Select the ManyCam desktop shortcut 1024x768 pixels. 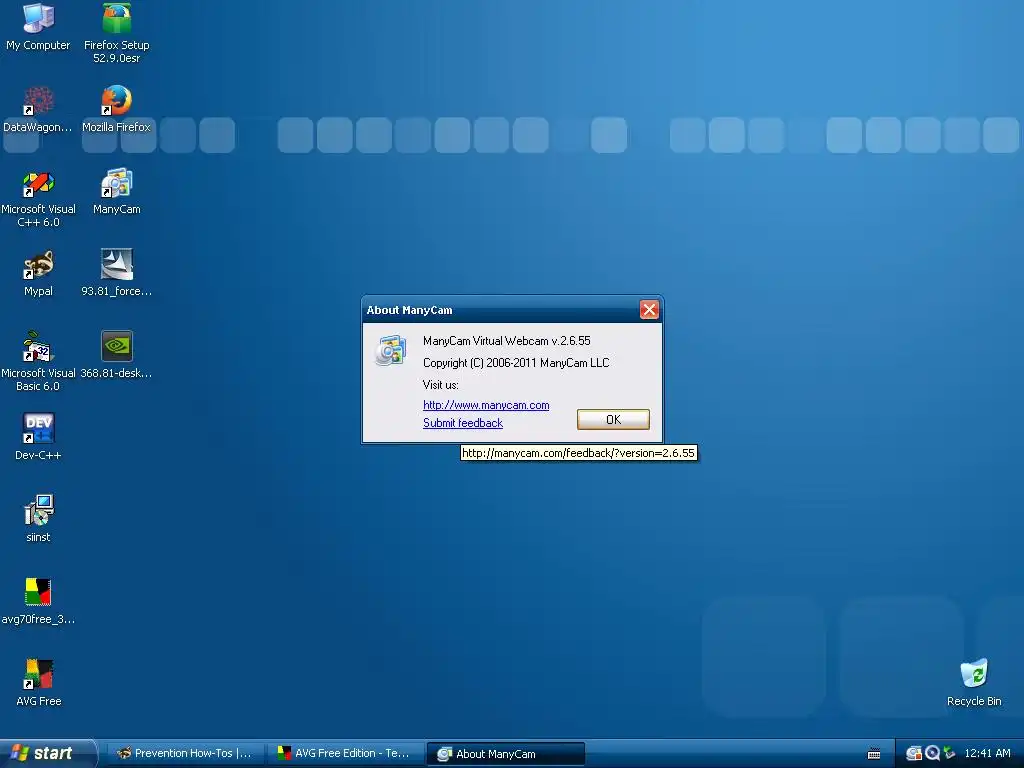click(116, 191)
